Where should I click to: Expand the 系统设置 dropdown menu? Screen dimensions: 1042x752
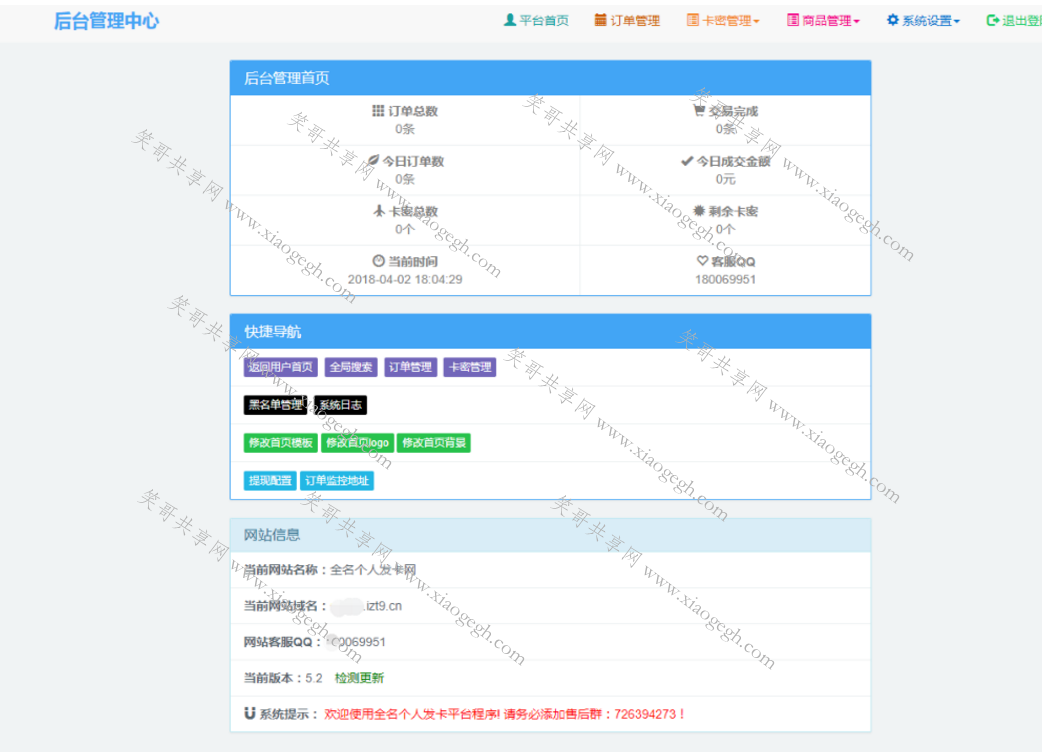click(x=923, y=21)
